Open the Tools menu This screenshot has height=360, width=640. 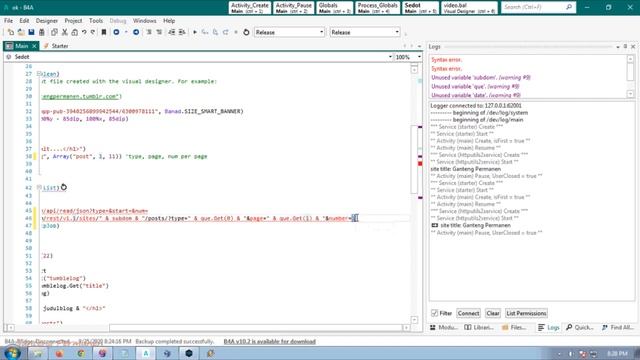[96, 20]
